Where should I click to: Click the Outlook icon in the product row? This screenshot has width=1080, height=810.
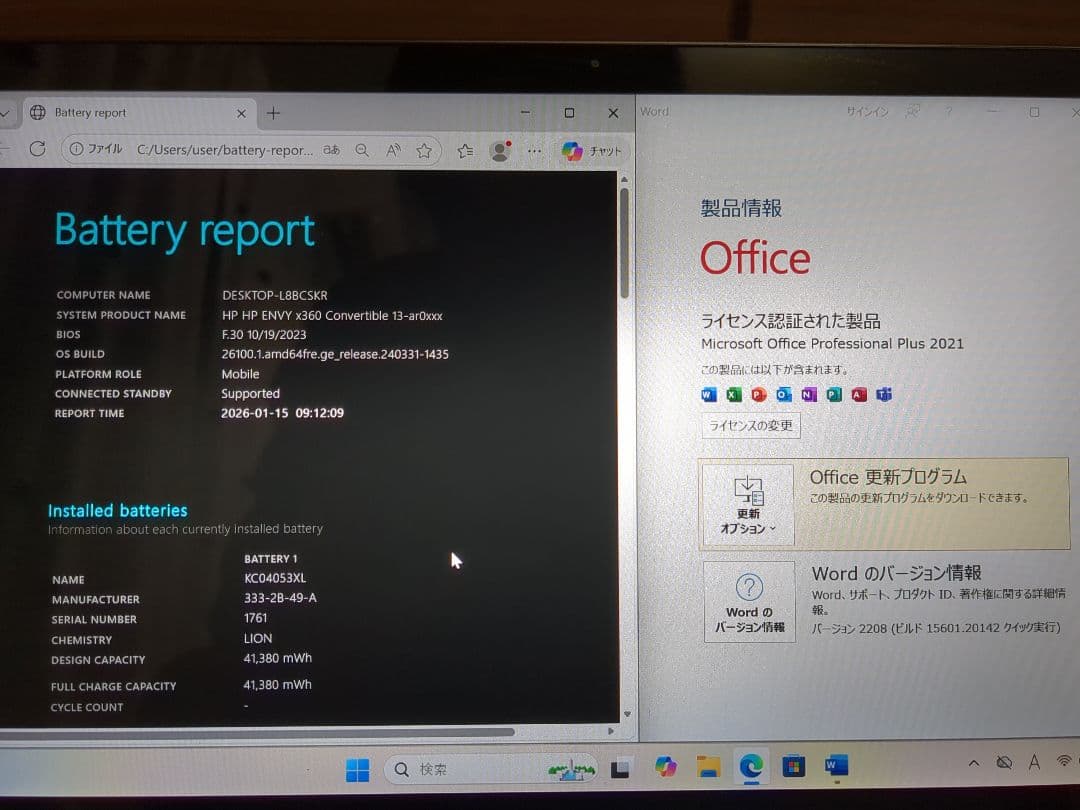[783, 394]
